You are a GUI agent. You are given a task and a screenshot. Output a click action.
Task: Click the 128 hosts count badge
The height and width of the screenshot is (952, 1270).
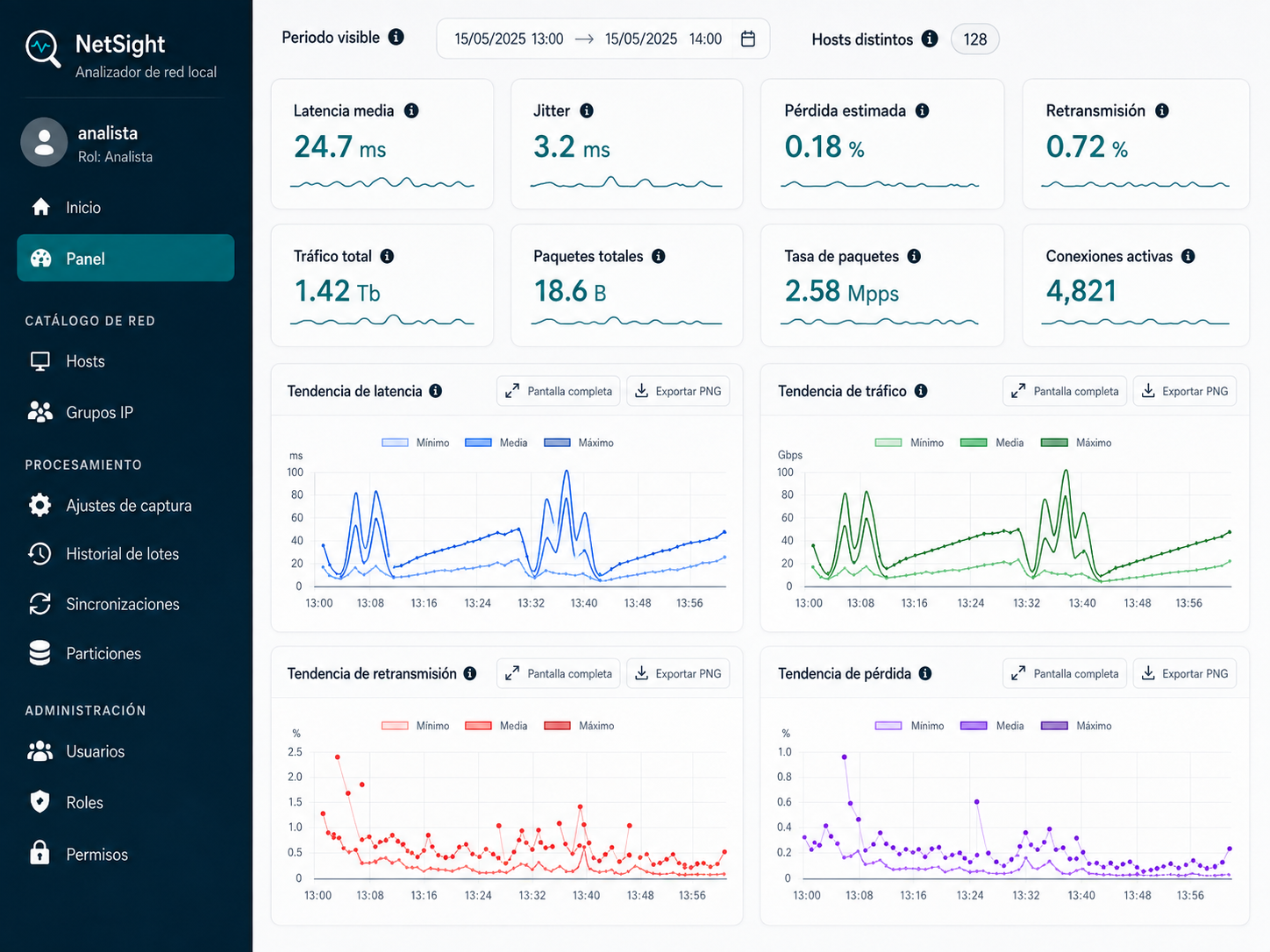(975, 39)
